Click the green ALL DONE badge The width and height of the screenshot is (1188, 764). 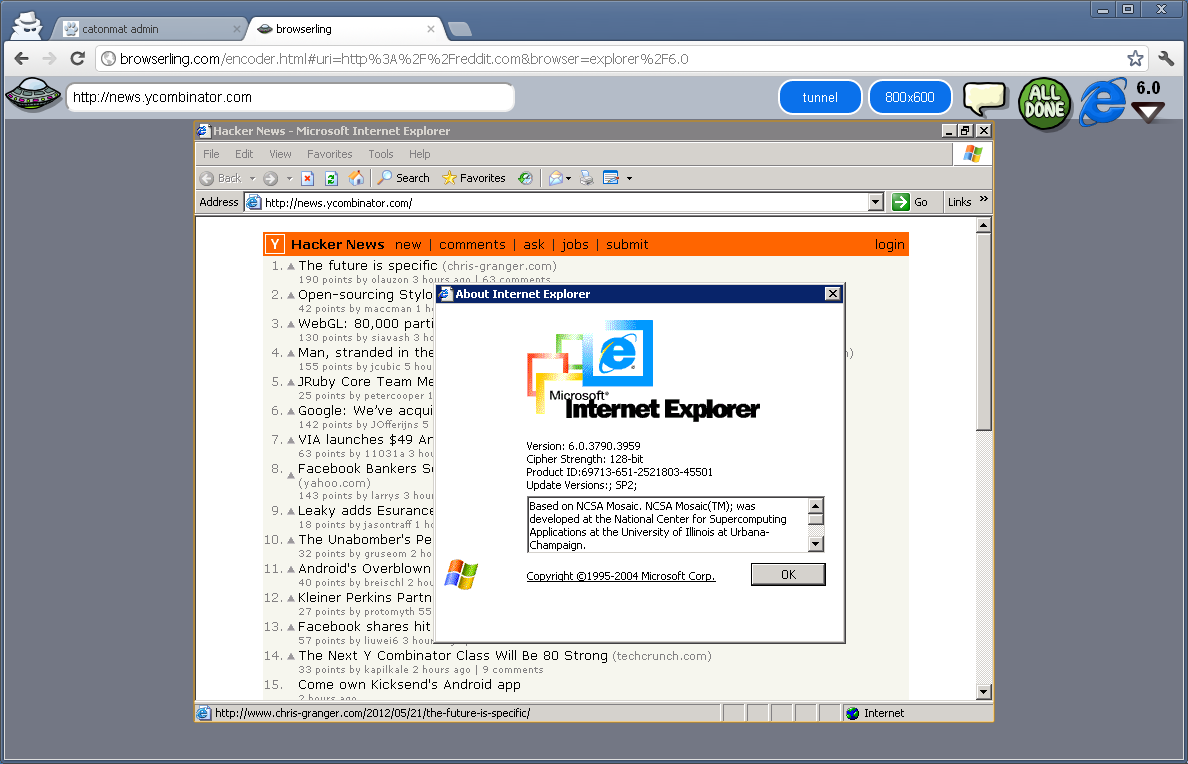click(1044, 102)
